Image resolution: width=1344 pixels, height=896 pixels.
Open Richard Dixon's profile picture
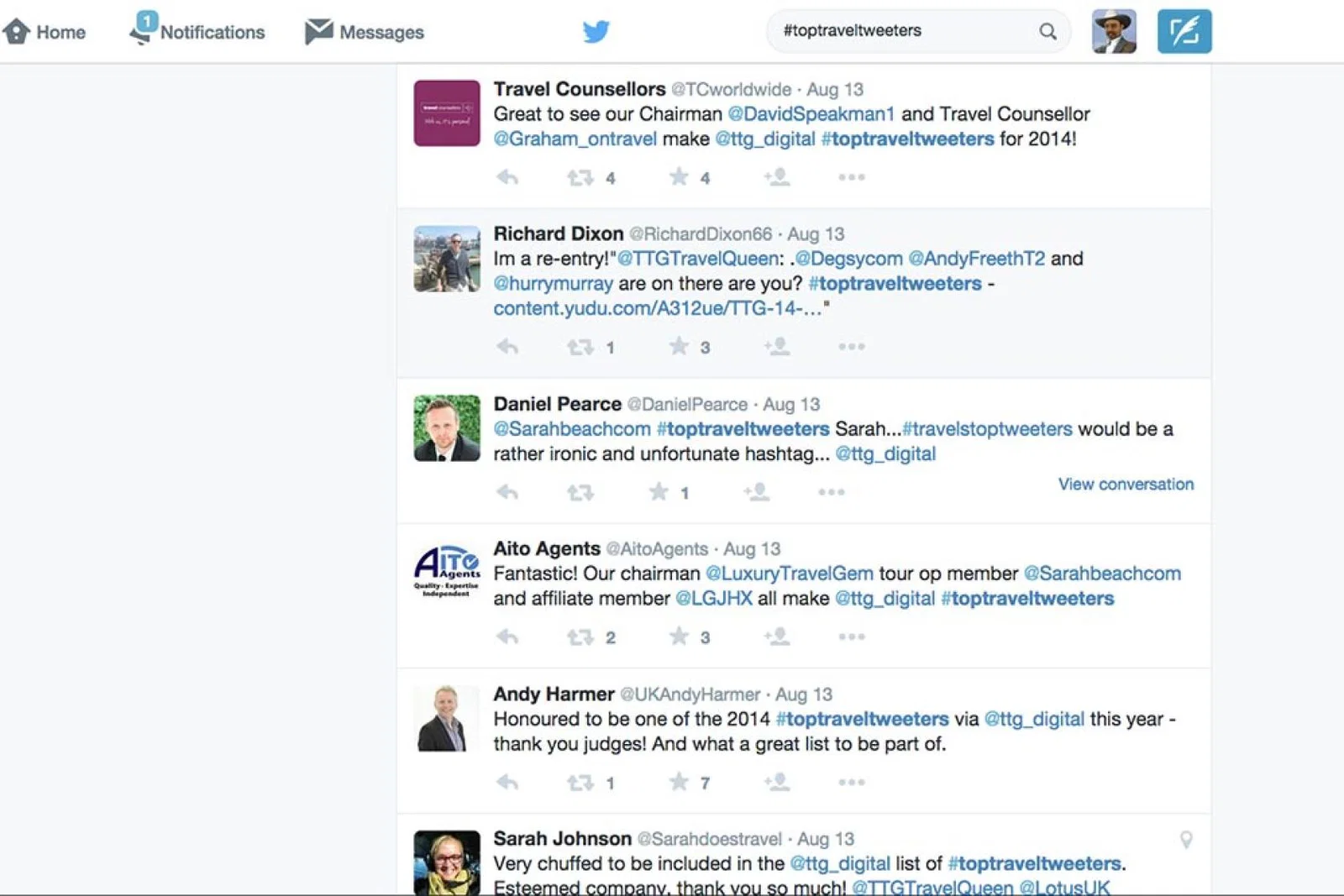tap(447, 259)
